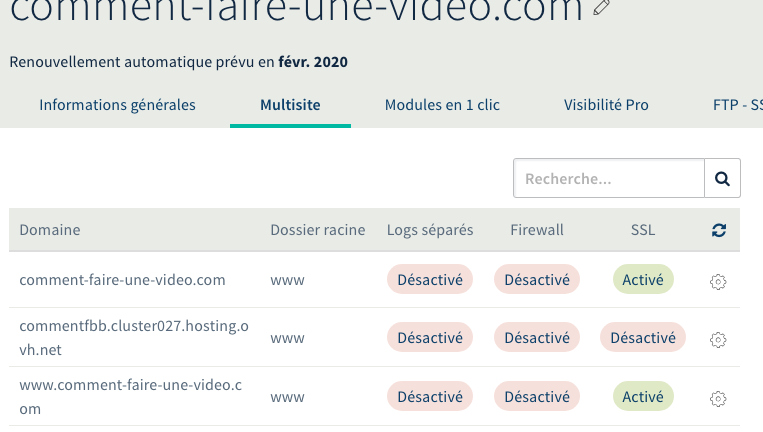Click the Domaine column header
The height and width of the screenshot is (432, 763).
click(50, 230)
